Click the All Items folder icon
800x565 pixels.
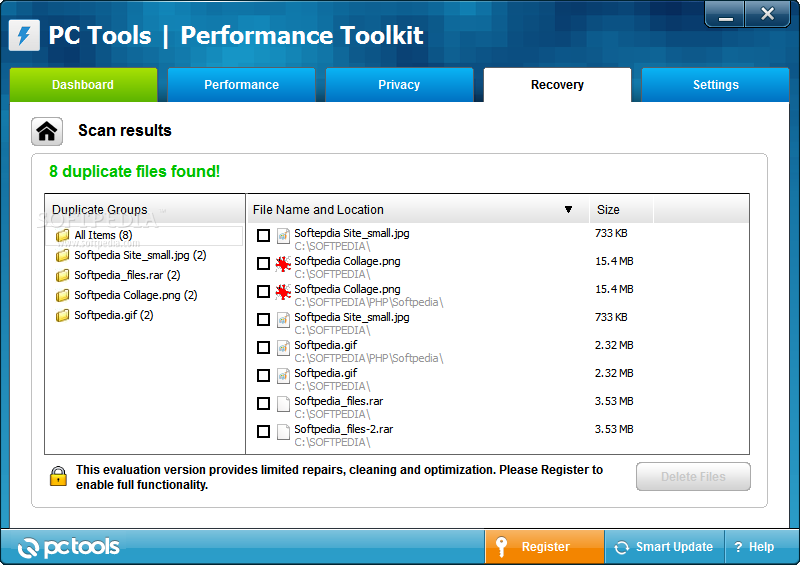62,235
